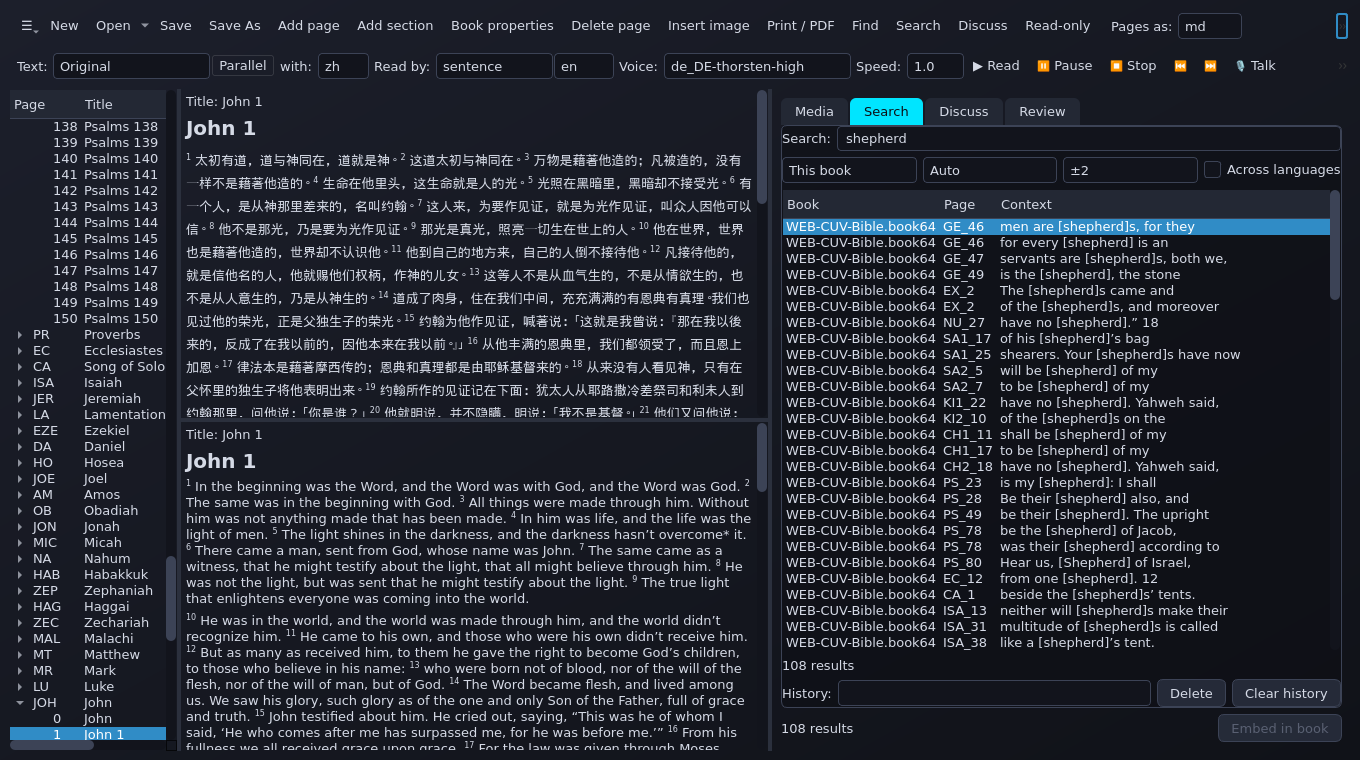The height and width of the screenshot is (760, 1360).
Task: Click the Speed value field
Action: point(935,66)
